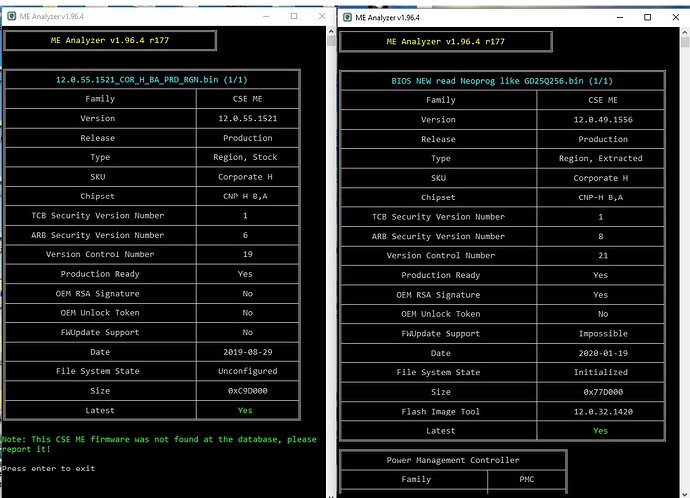Click the left console scrollbar up arrow
Screen dimensions: 690x498
[331, 31]
